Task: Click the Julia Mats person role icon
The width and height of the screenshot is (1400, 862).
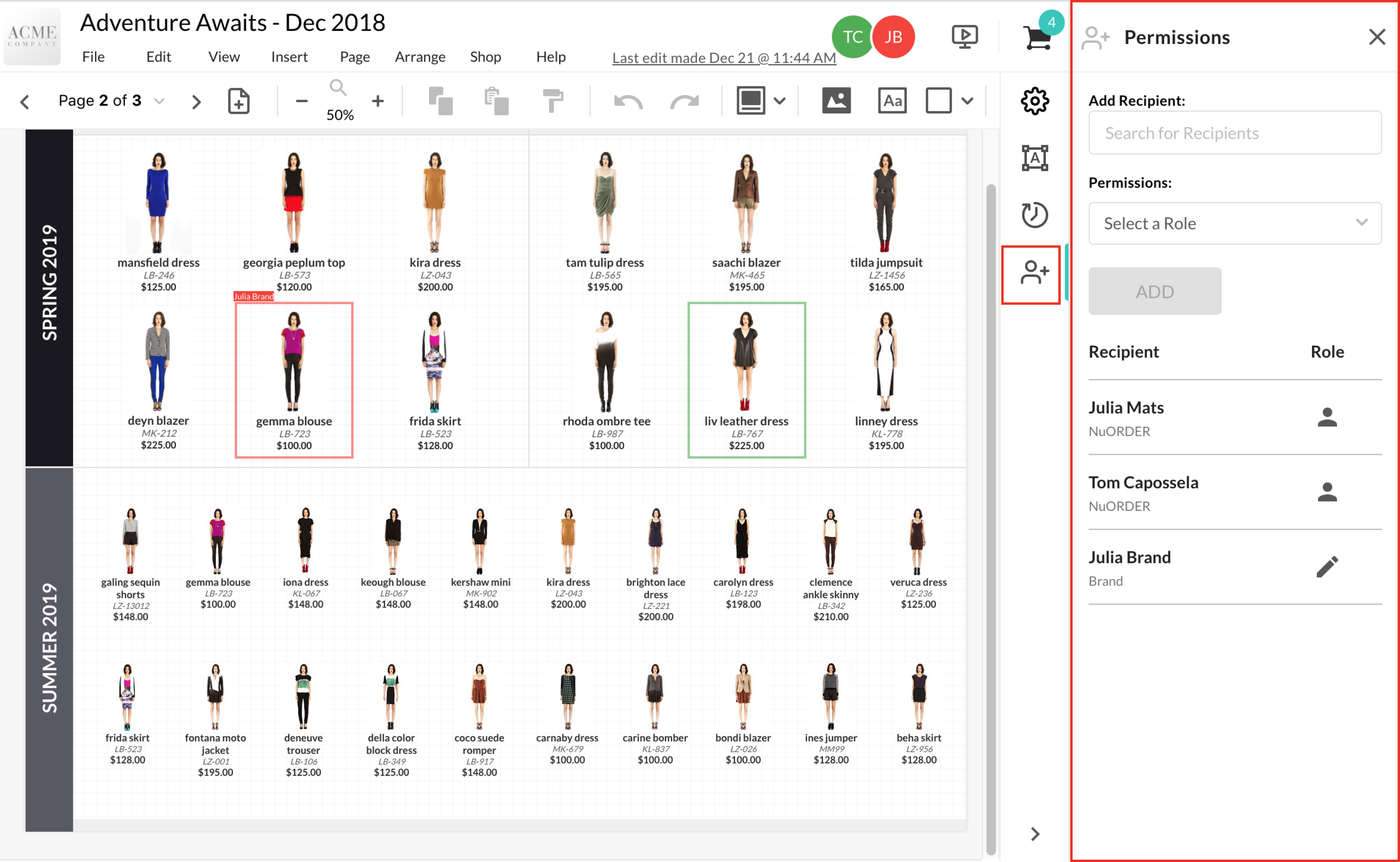Action: [1327, 417]
